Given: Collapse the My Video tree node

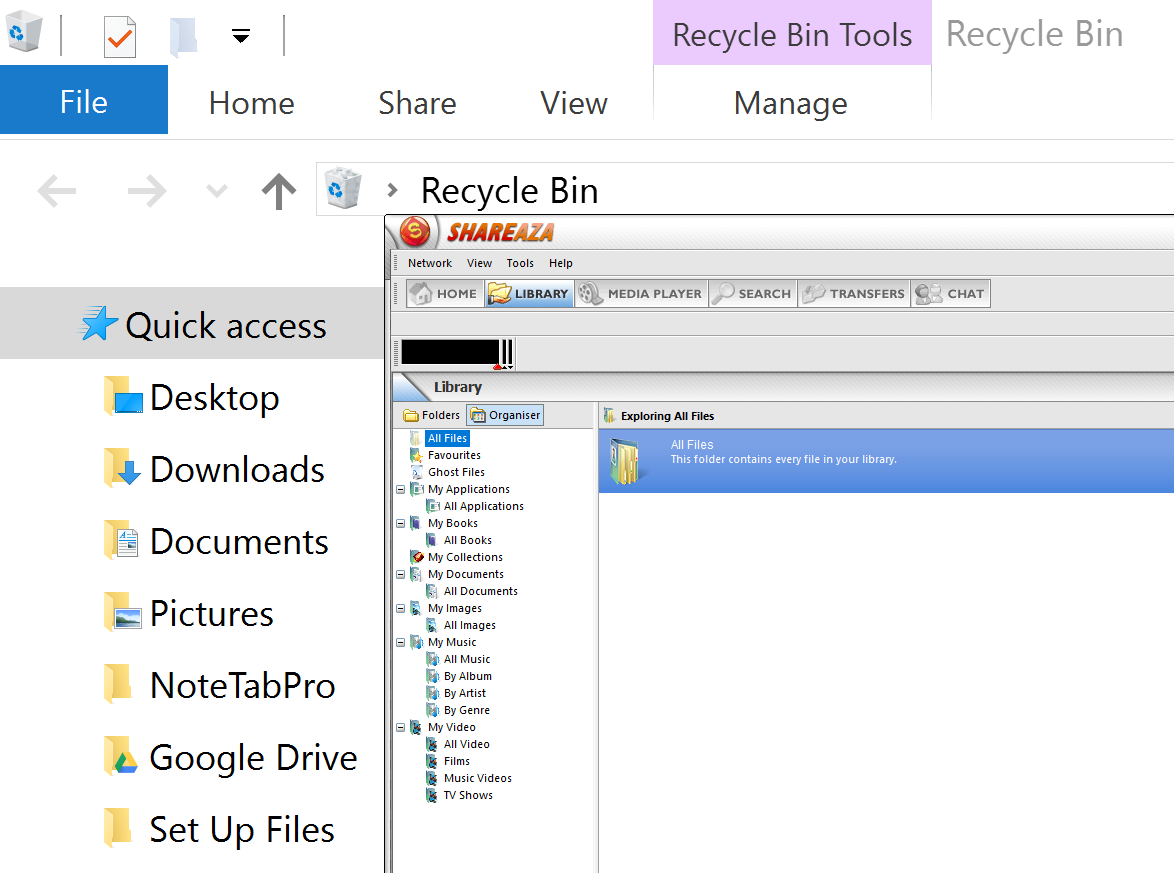Looking at the screenshot, I should coord(401,727).
